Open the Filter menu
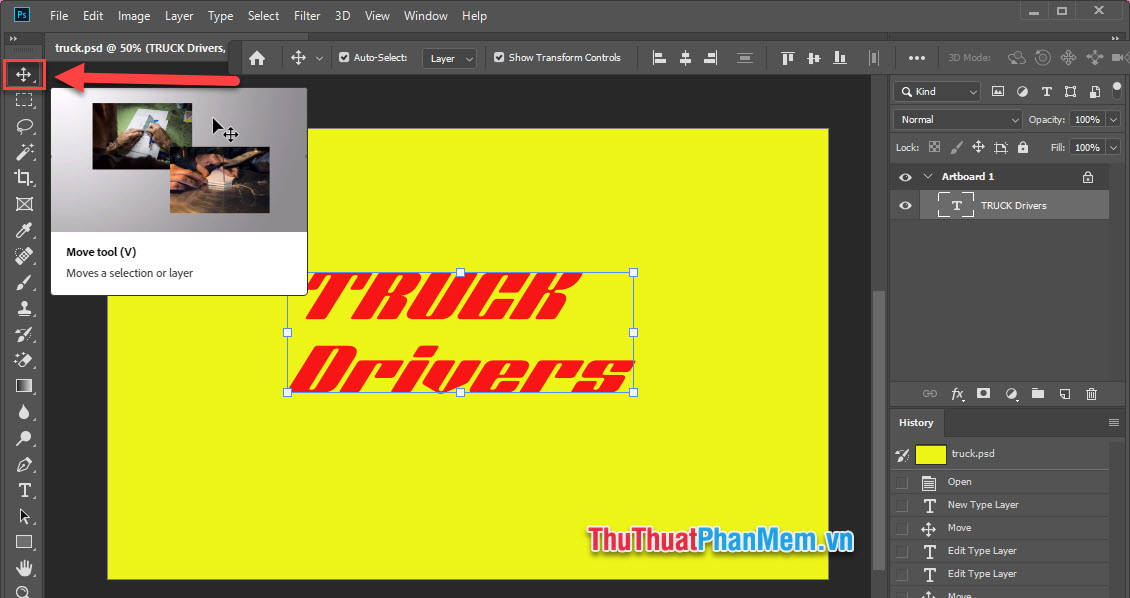Viewport: 1130px width, 598px height. click(x=306, y=15)
